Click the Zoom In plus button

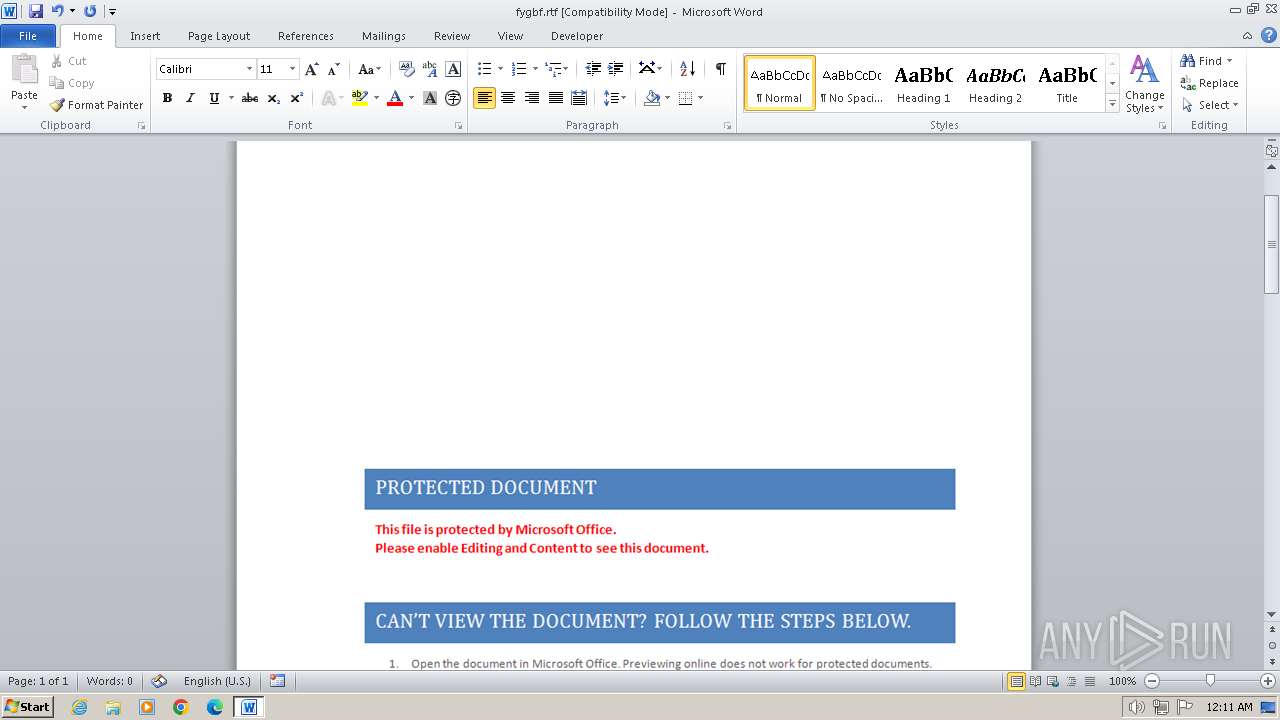1268,681
